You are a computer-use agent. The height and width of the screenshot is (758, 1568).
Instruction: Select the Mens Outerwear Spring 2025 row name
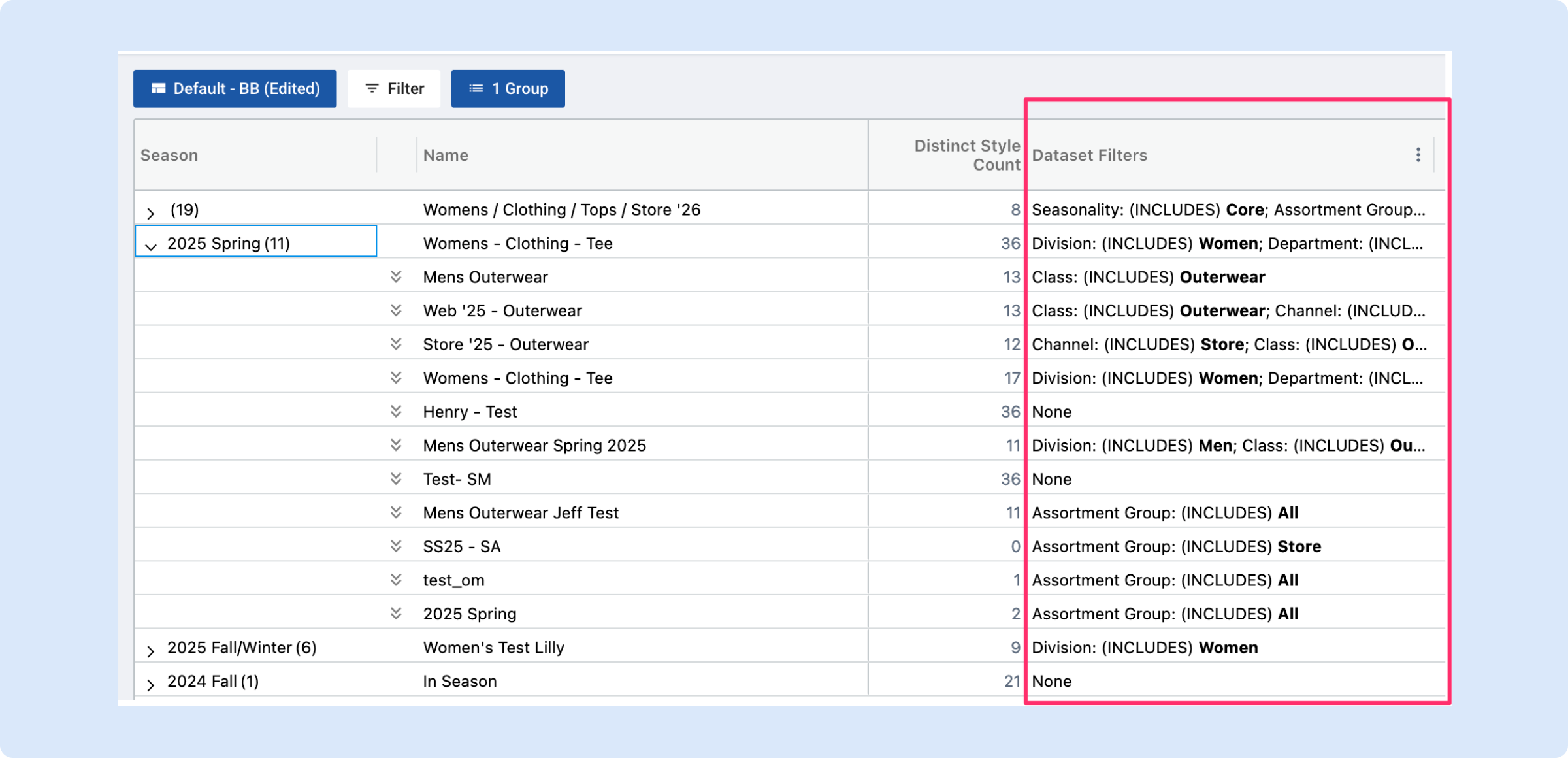coord(534,446)
